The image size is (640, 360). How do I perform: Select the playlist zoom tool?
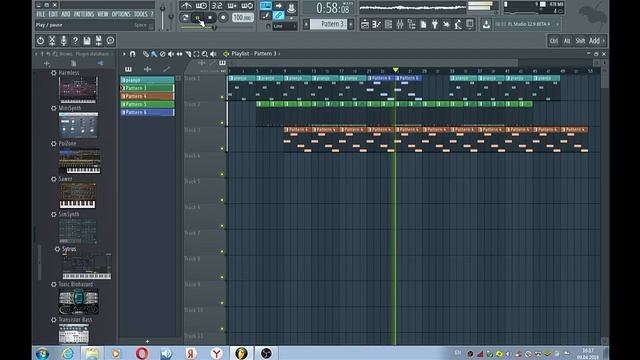click(x=205, y=54)
